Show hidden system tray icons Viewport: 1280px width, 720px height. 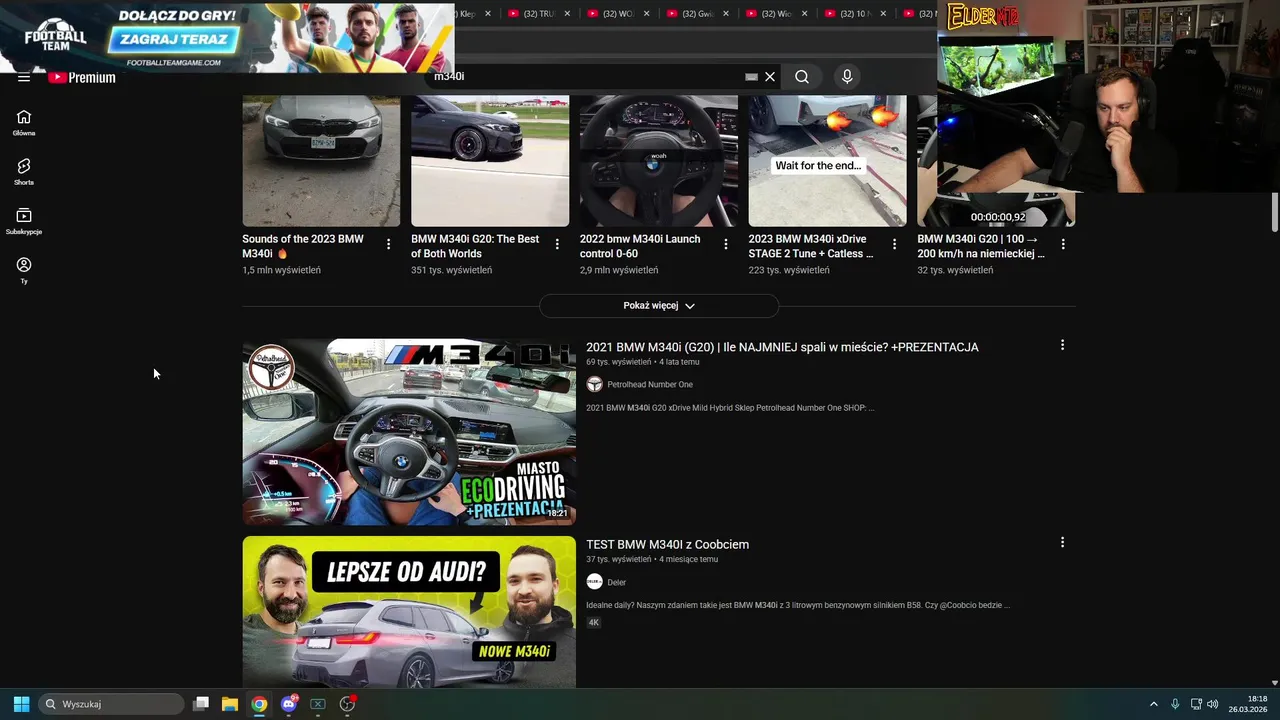(x=1153, y=704)
